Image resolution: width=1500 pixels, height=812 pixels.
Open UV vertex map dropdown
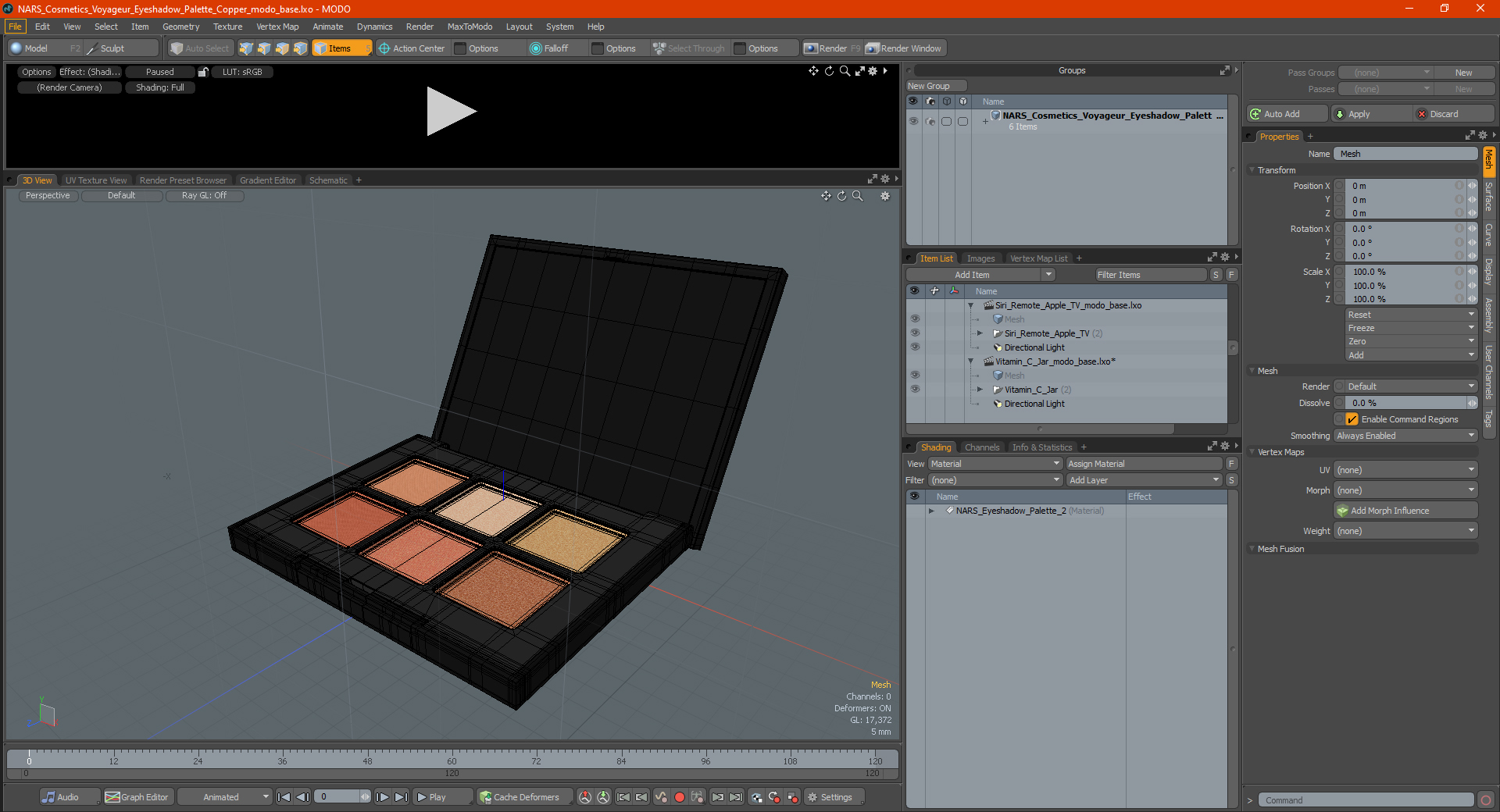(1405, 470)
